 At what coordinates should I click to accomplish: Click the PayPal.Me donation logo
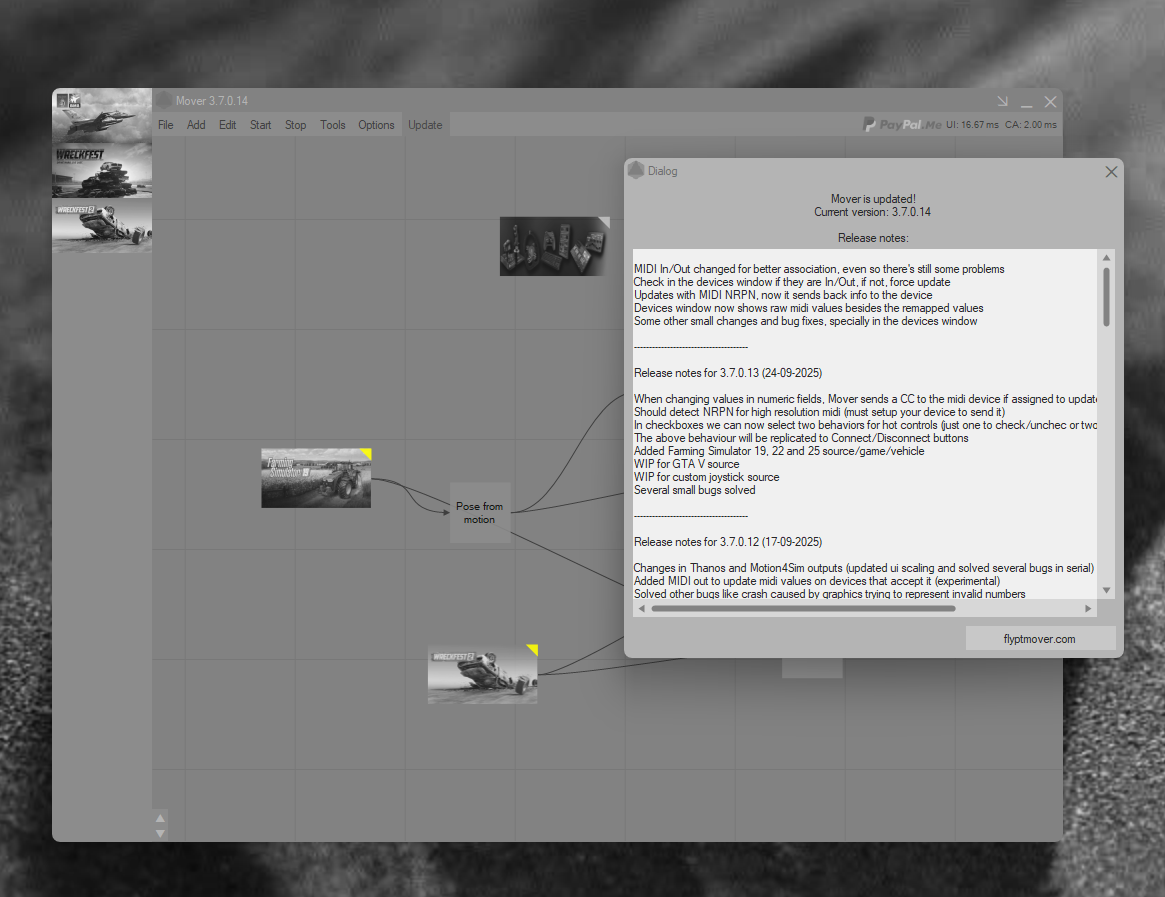(x=902, y=125)
